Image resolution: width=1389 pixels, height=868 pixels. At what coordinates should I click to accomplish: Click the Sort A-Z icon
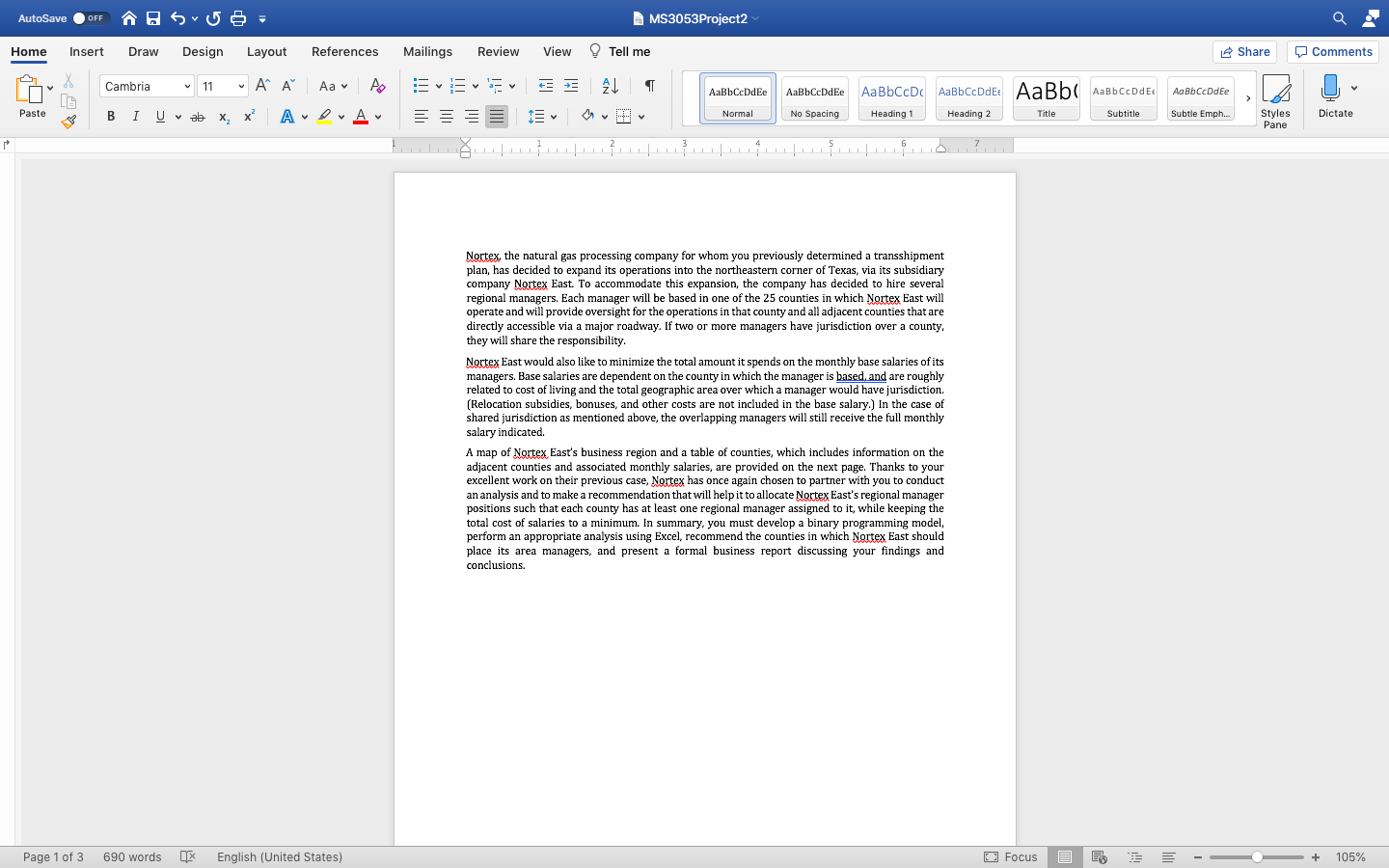tap(610, 86)
